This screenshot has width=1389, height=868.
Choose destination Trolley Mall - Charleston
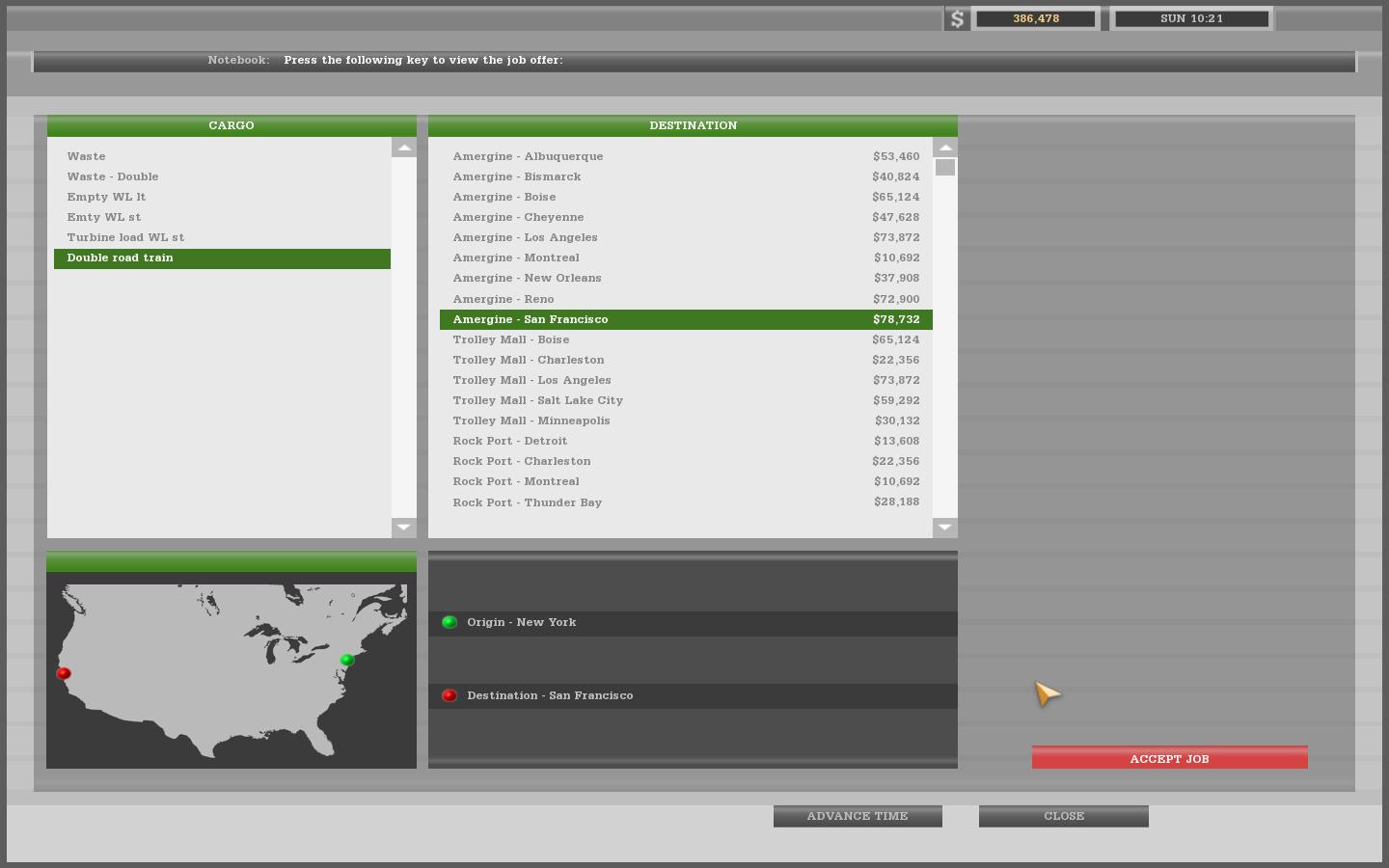[x=686, y=360]
